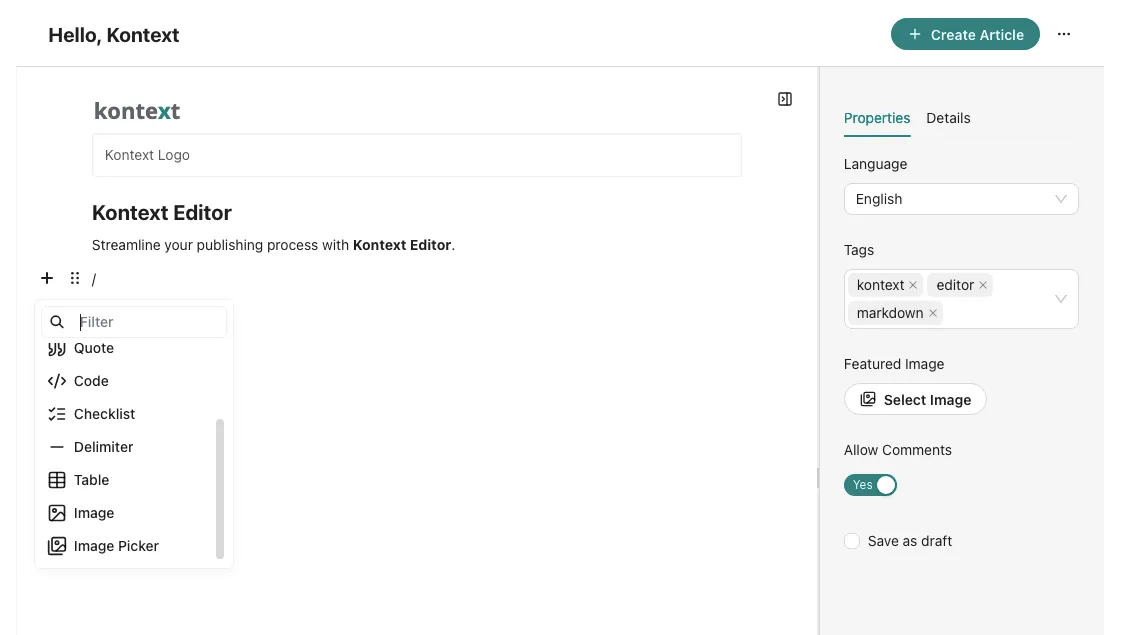
Task: Insert a Code block from menu
Action: pos(91,381)
